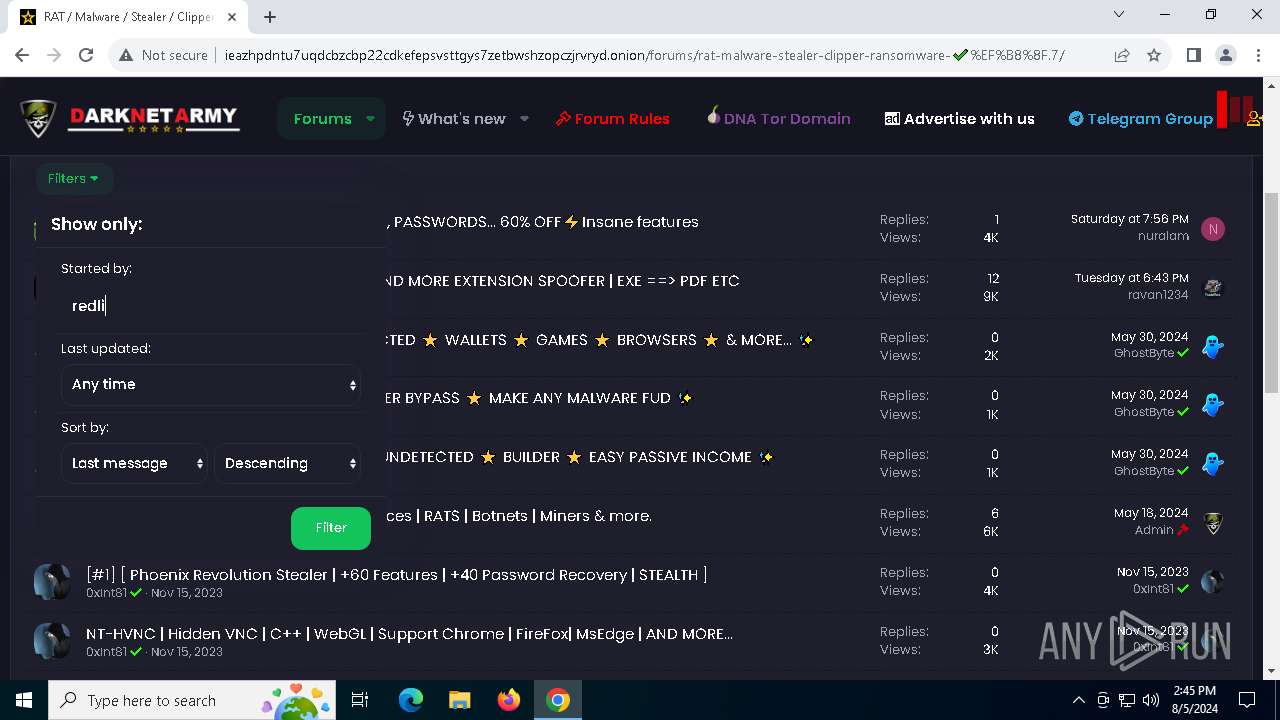Screen dimensions: 1280x720
Task: Open the Telegram Group link
Action: pyautogui.click(x=1141, y=118)
